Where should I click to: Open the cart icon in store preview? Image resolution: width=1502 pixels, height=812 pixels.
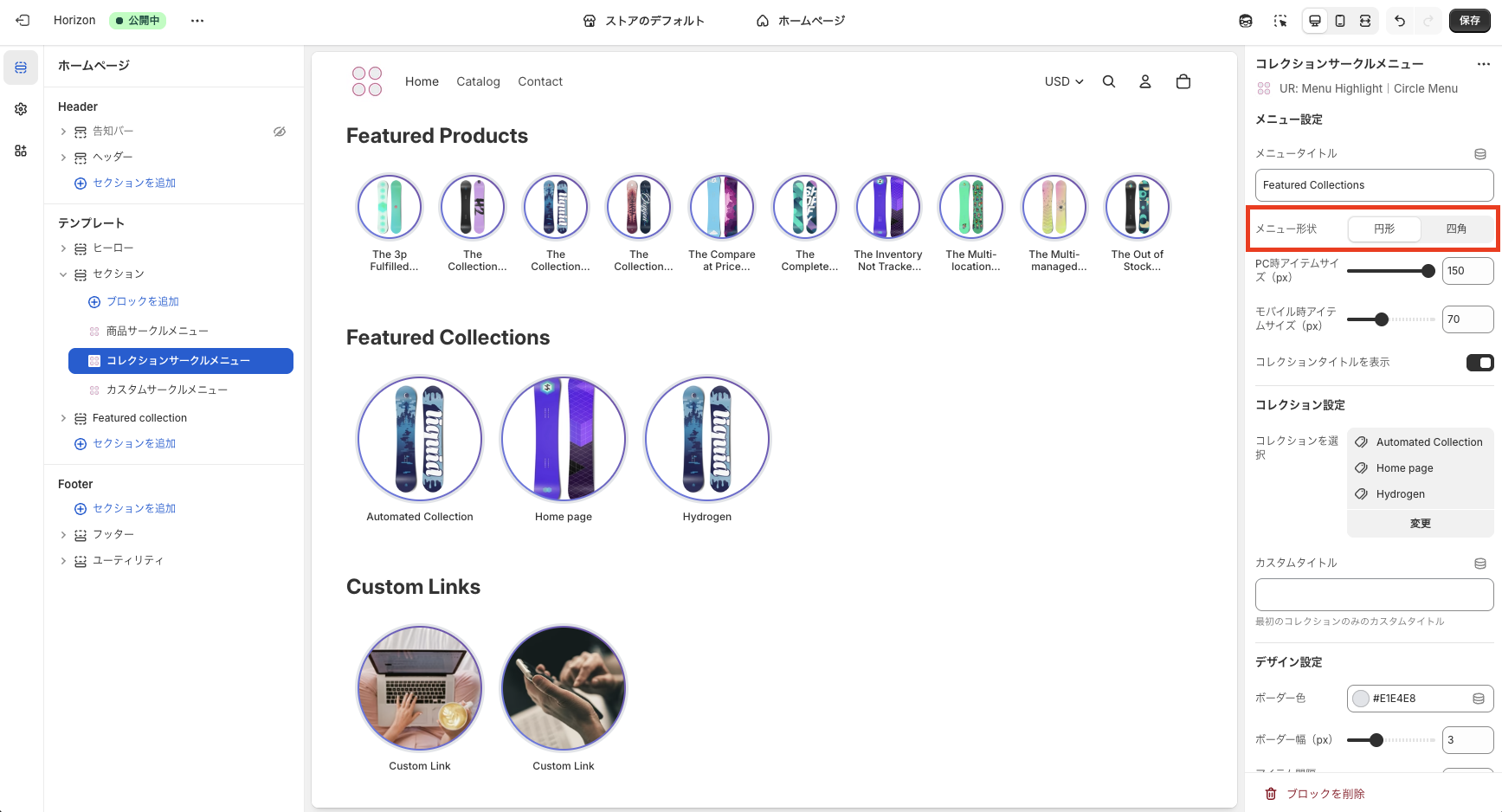1183,81
